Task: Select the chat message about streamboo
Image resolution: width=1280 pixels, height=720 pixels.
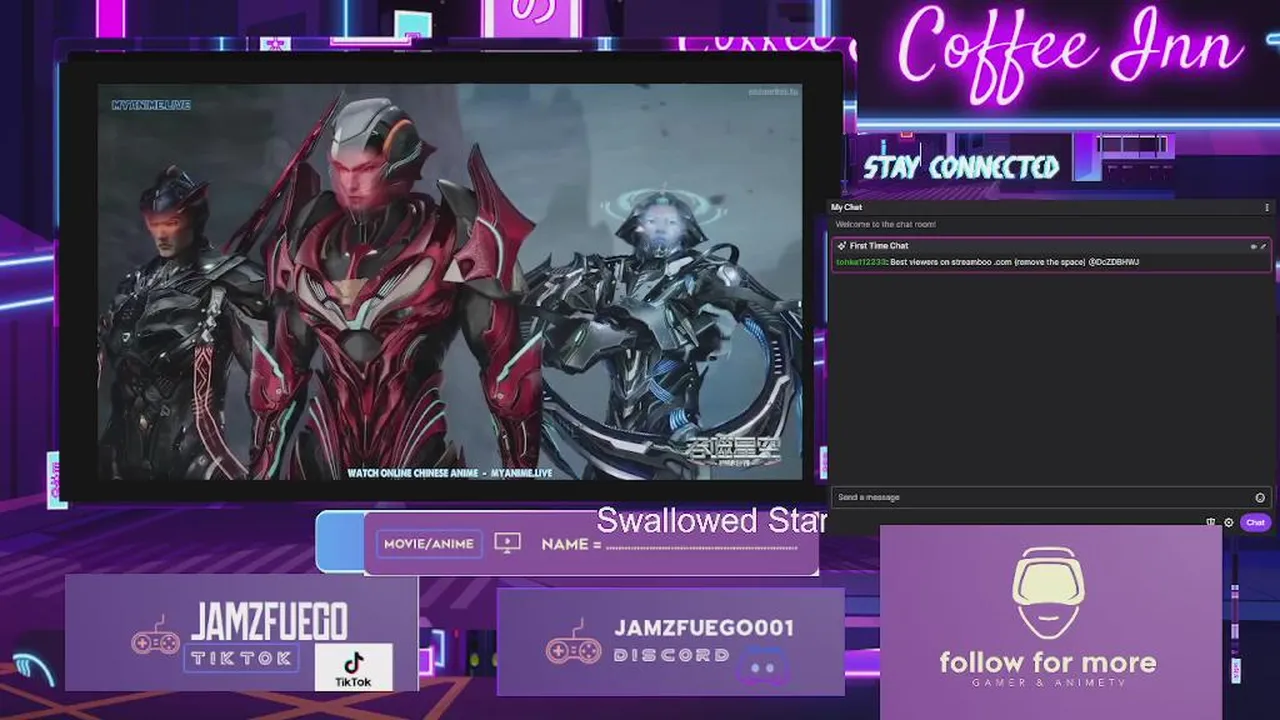Action: [1014, 262]
